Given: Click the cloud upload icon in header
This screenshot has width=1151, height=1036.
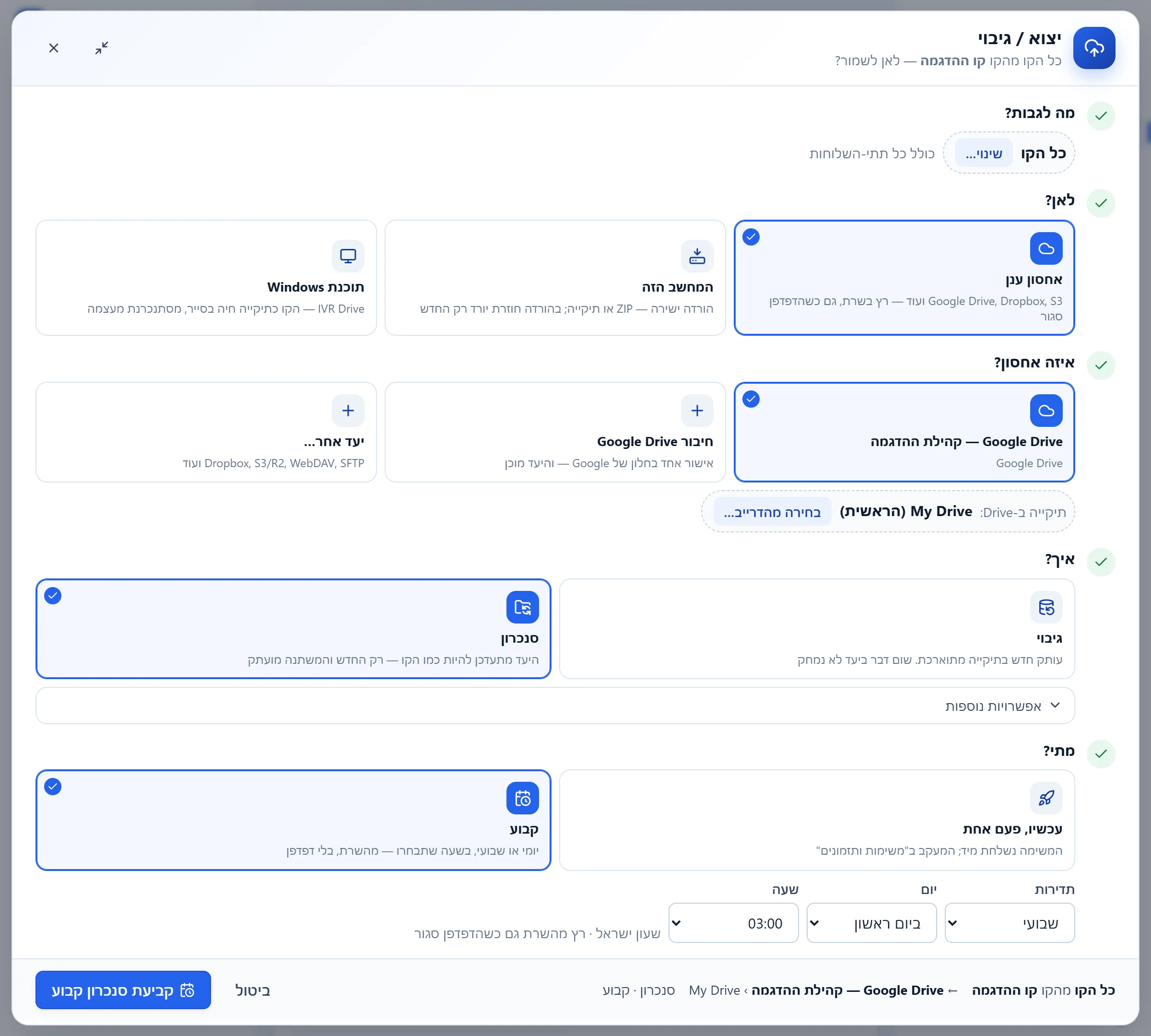Looking at the screenshot, I should click(1093, 48).
